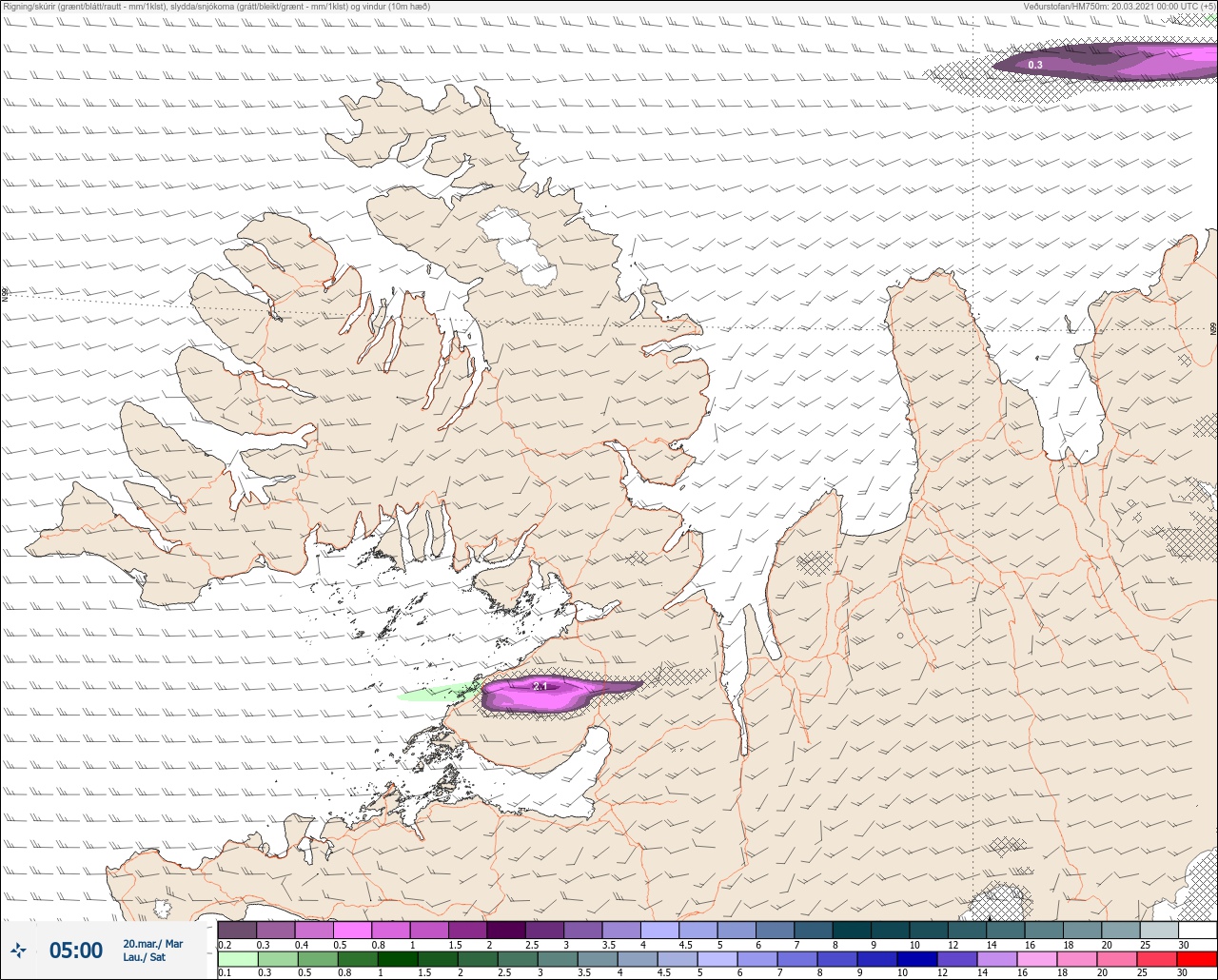Select the green 0.8 swatch in rain legend
This screenshot has height=980, width=1218.
tap(358, 958)
